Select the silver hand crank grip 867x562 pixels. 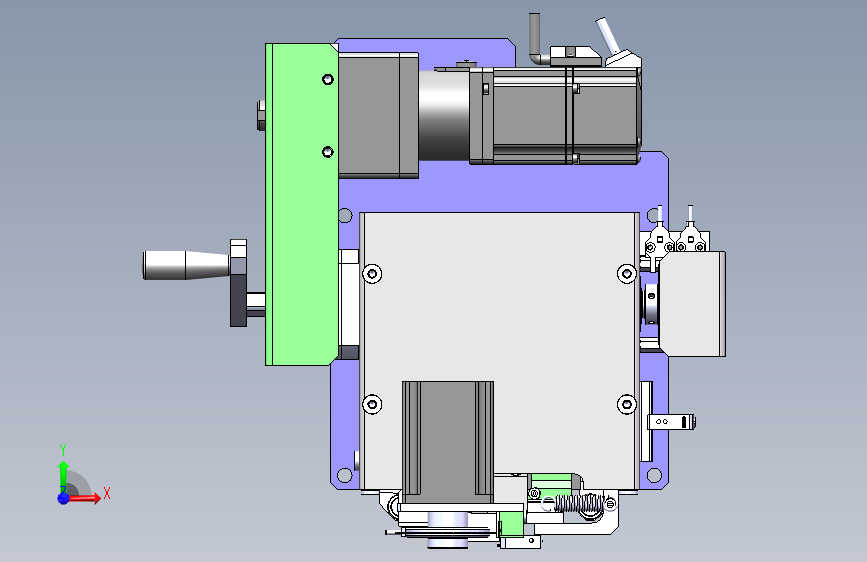click(x=186, y=265)
